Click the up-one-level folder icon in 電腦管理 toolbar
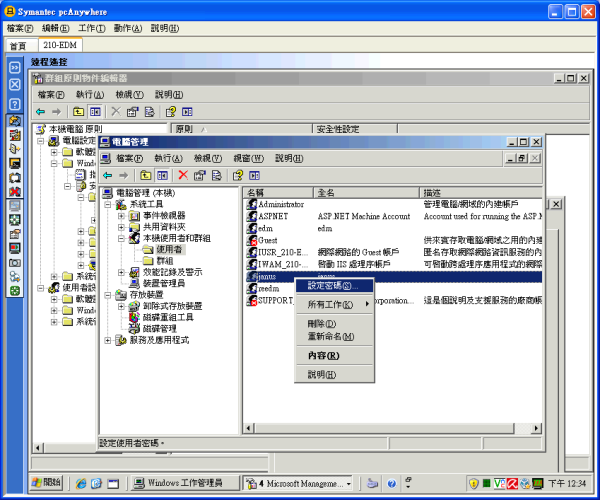The width and height of the screenshot is (600, 500). [144, 176]
